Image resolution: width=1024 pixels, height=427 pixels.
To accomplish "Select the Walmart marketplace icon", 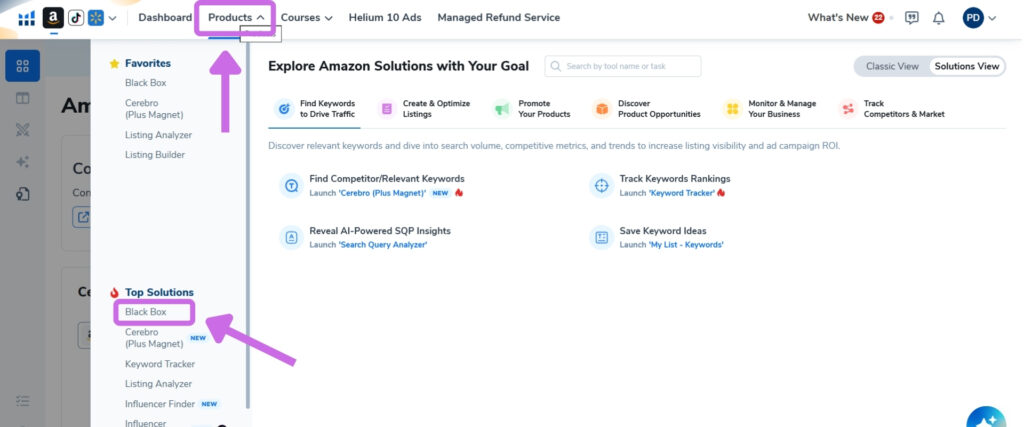I will (x=96, y=18).
